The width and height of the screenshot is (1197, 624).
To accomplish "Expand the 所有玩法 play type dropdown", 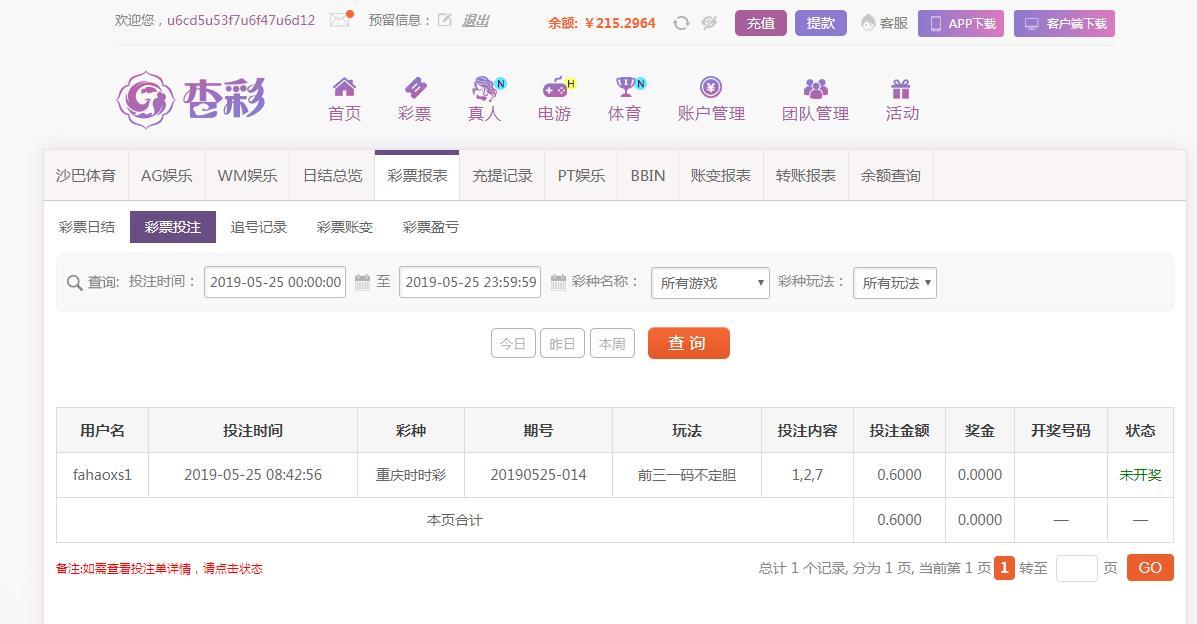I will tap(895, 283).
